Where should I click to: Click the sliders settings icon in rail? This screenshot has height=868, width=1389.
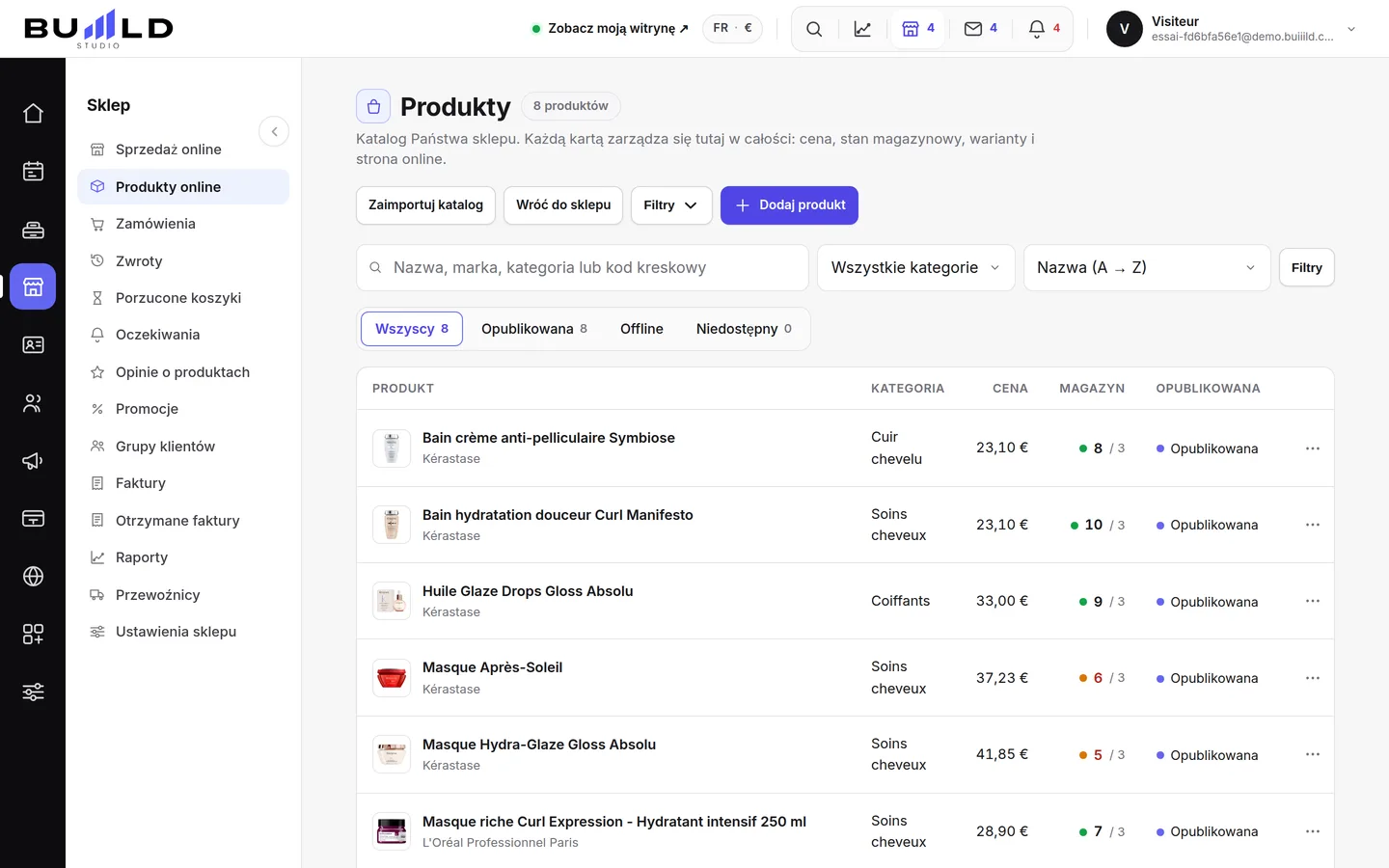(33, 692)
